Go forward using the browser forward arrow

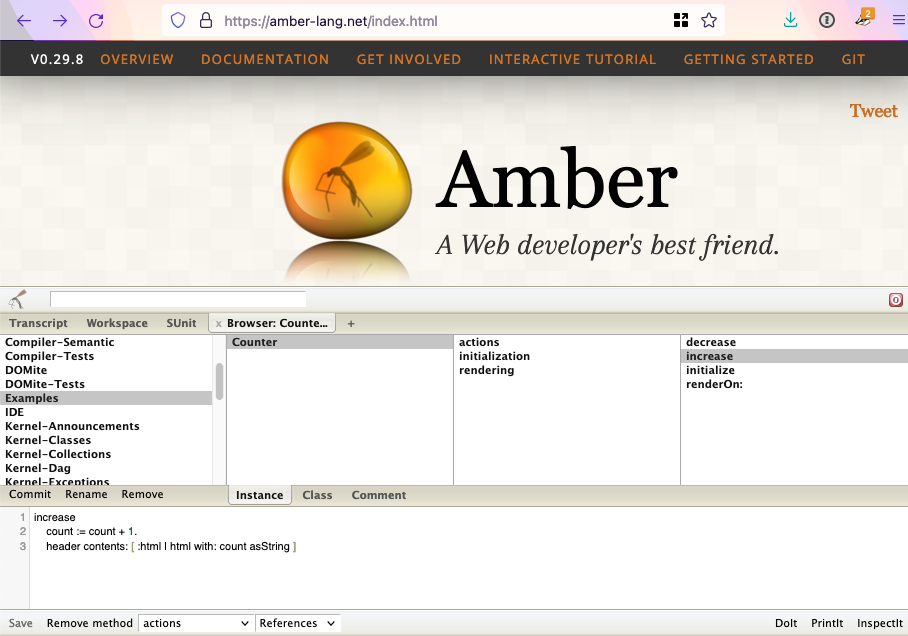(x=60, y=21)
